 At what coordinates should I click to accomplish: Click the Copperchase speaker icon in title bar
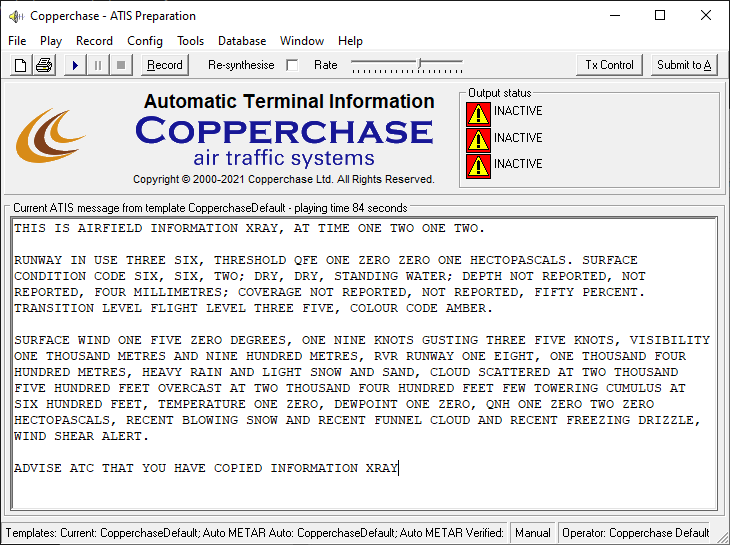(16, 16)
